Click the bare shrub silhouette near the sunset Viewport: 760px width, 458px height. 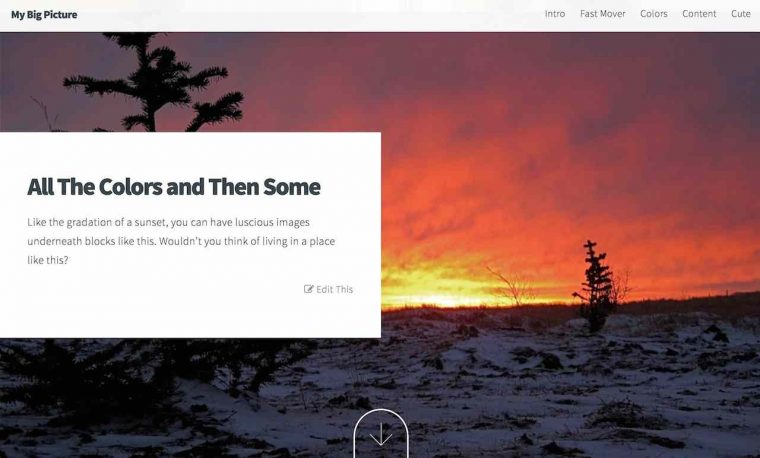(x=509, y=286)
